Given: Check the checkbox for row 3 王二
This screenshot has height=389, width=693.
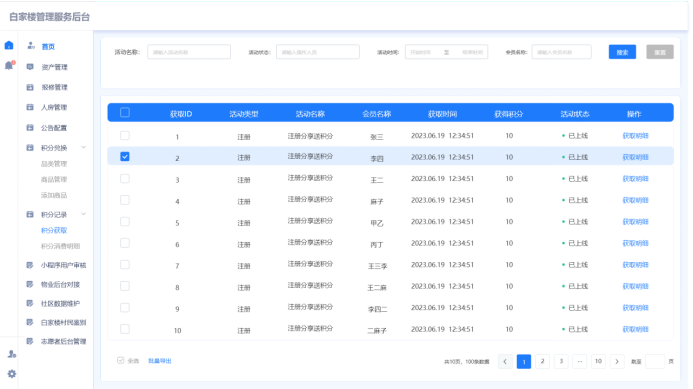Looking at the screenshot, I should click(x=125, y=178).
